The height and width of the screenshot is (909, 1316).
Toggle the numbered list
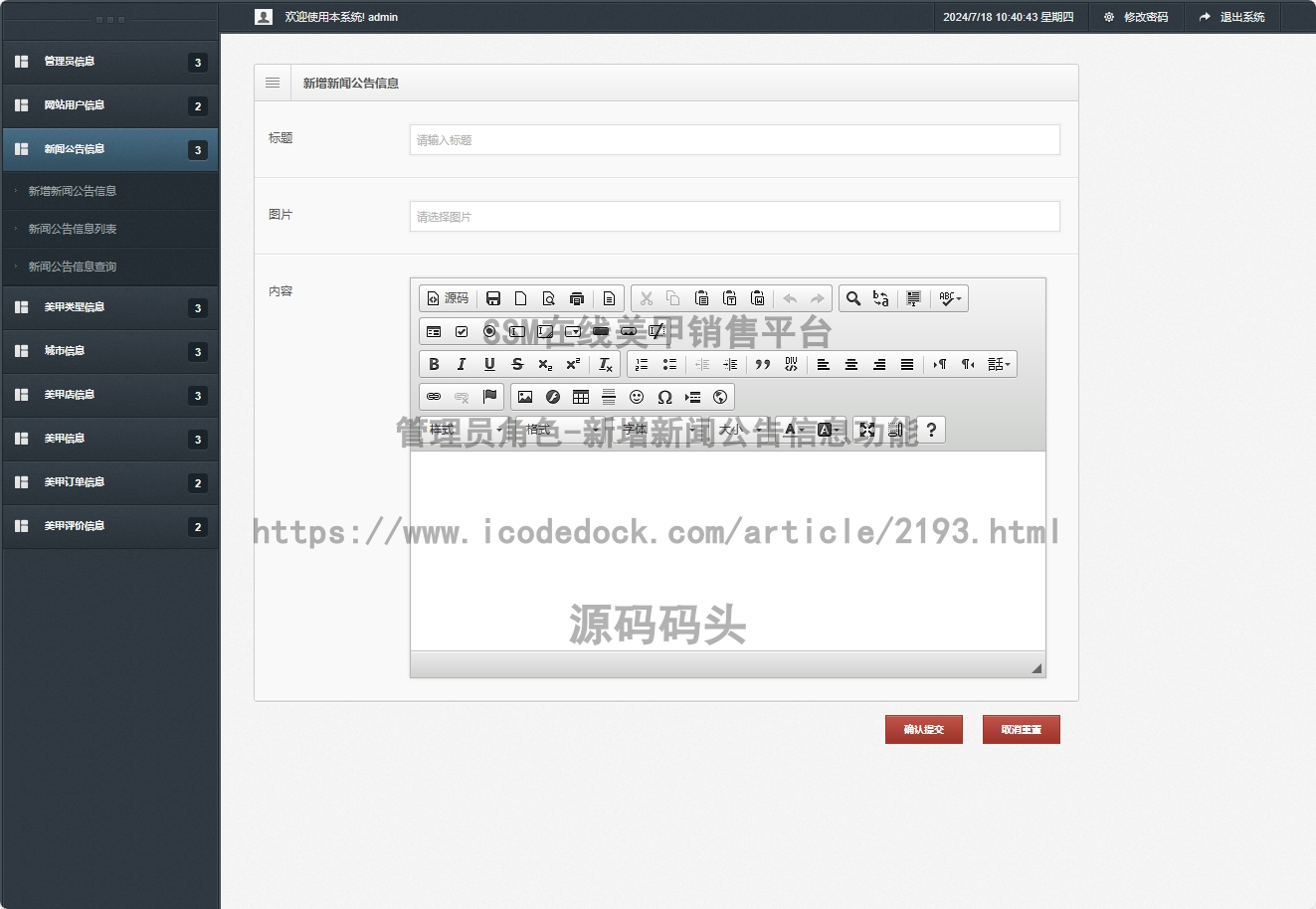(642, 364)
